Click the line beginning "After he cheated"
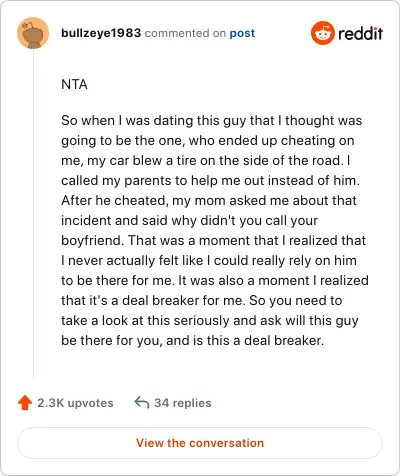The height and width of the screenshot is (476, 400). point(209,201)
